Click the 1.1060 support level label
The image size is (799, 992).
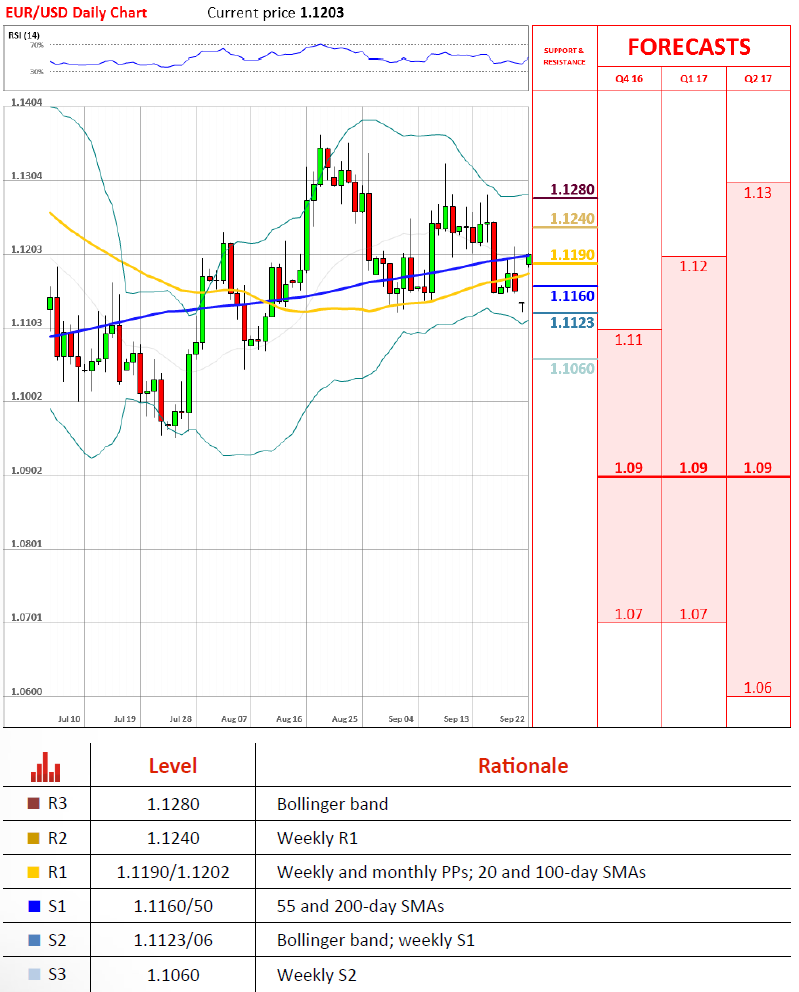[573, 368]
